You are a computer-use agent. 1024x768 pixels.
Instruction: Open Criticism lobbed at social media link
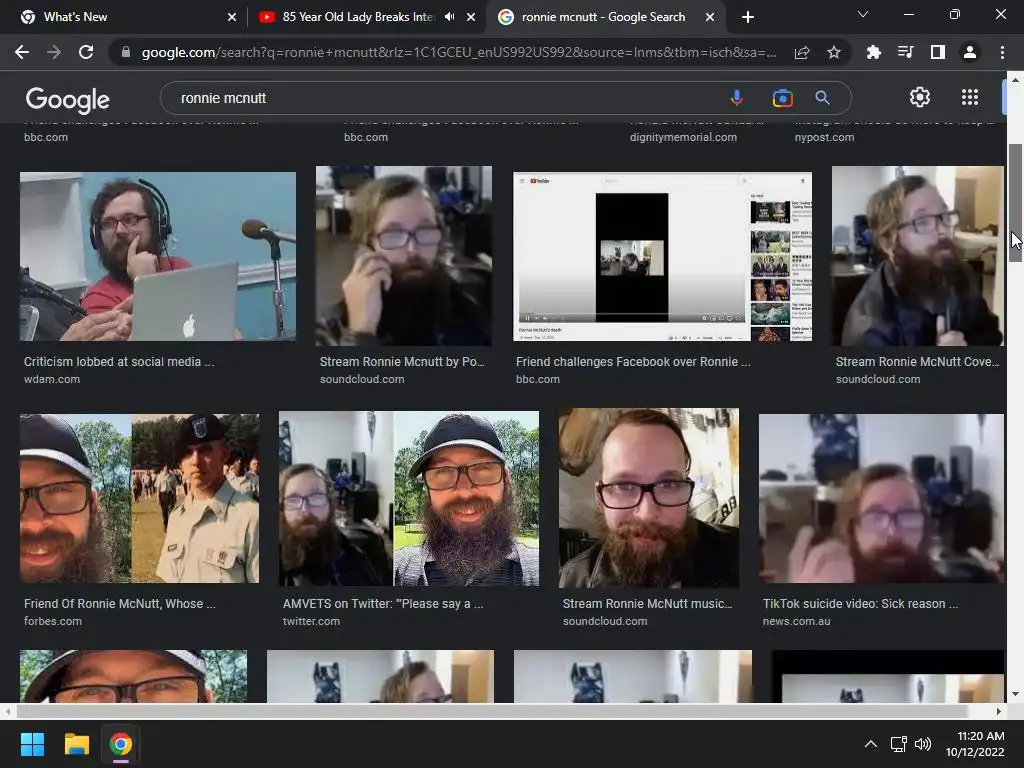pos(119,362)
